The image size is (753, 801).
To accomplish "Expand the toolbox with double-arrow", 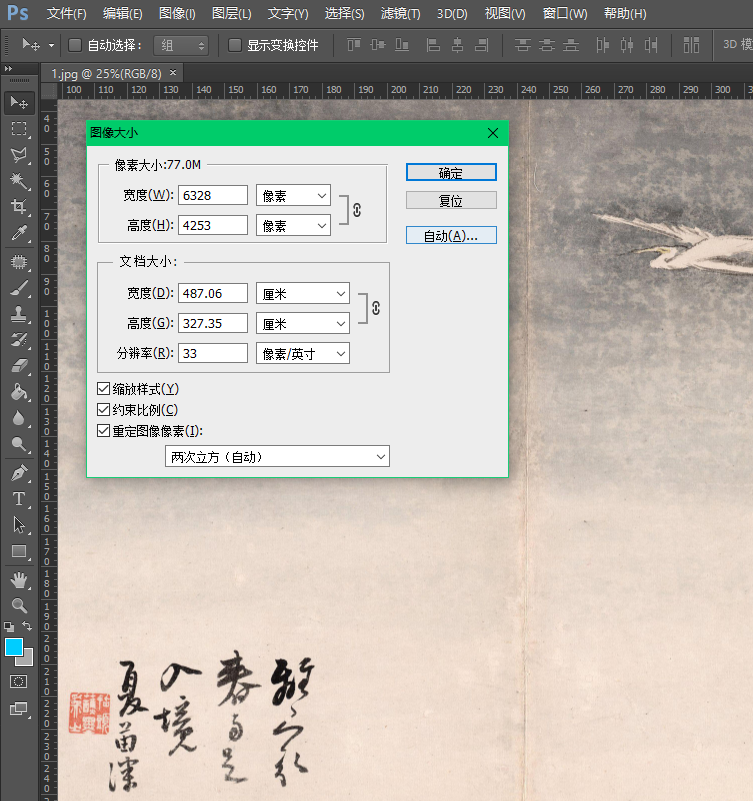I will 8,68.
